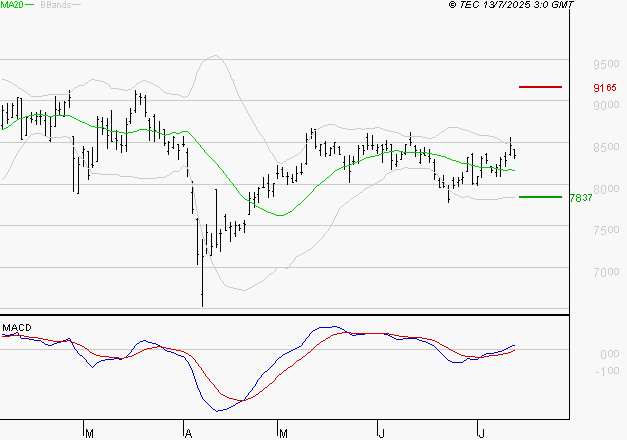Select the 7500 price axis label
The image size is (627, 440).
(604, 230)
